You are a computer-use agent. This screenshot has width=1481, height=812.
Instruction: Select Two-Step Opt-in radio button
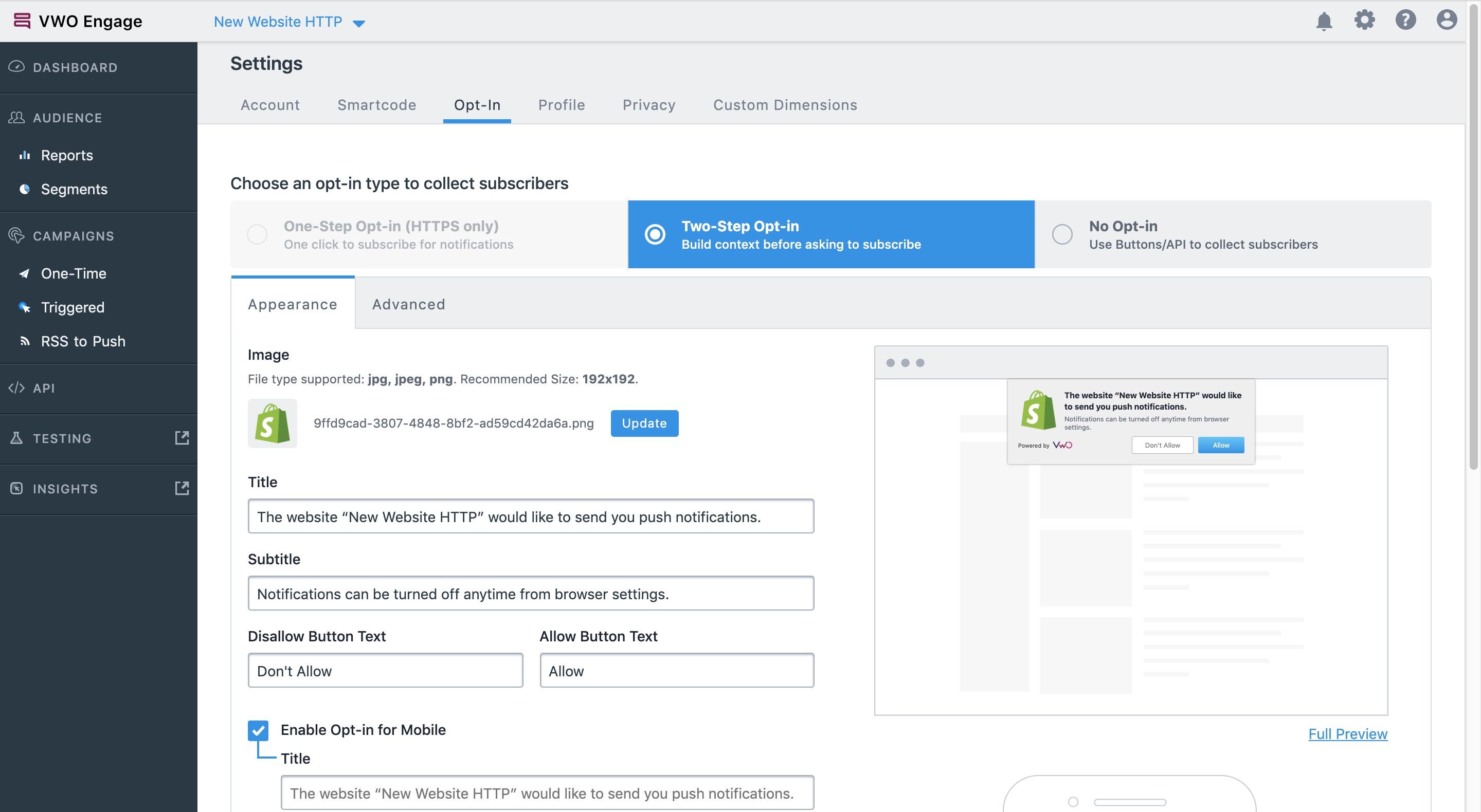655,234
